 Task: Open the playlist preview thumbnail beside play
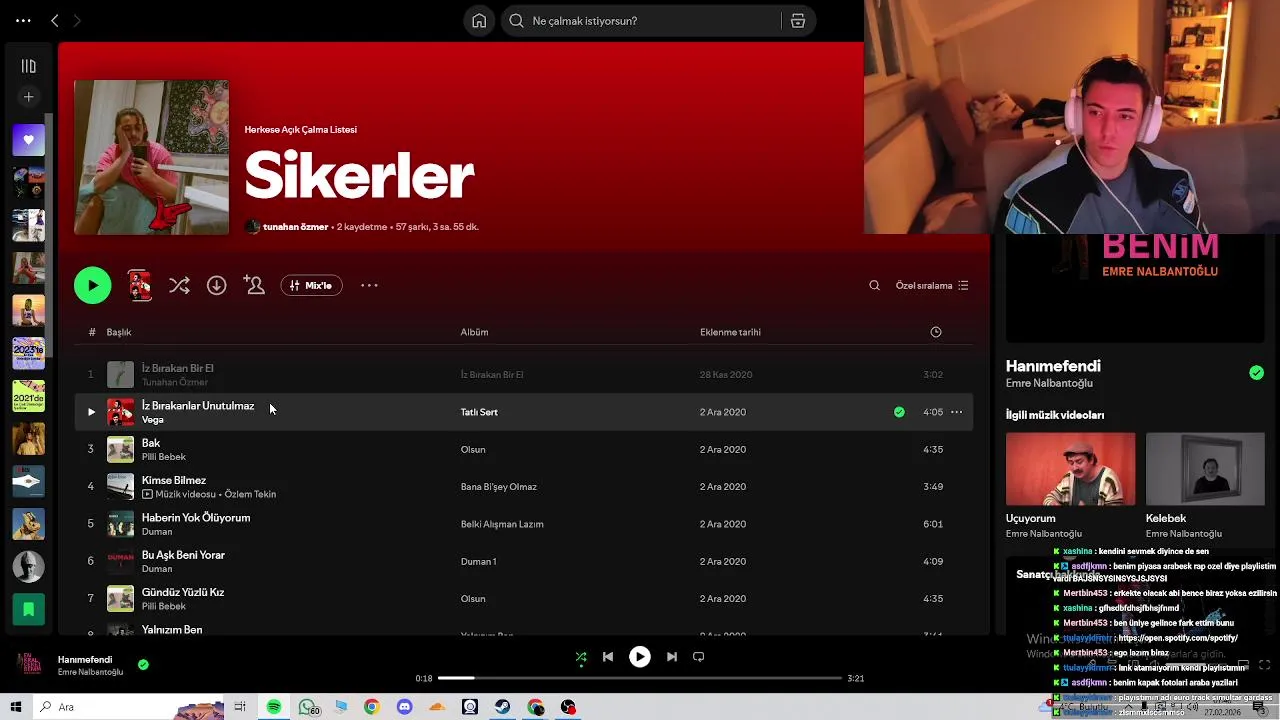(140, 285)
